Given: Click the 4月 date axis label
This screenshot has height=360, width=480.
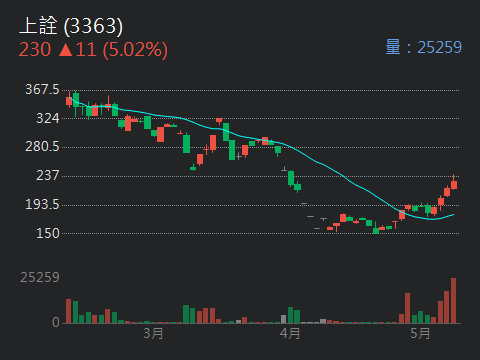Looking at the screenshot, I should [x=290, y=333].
